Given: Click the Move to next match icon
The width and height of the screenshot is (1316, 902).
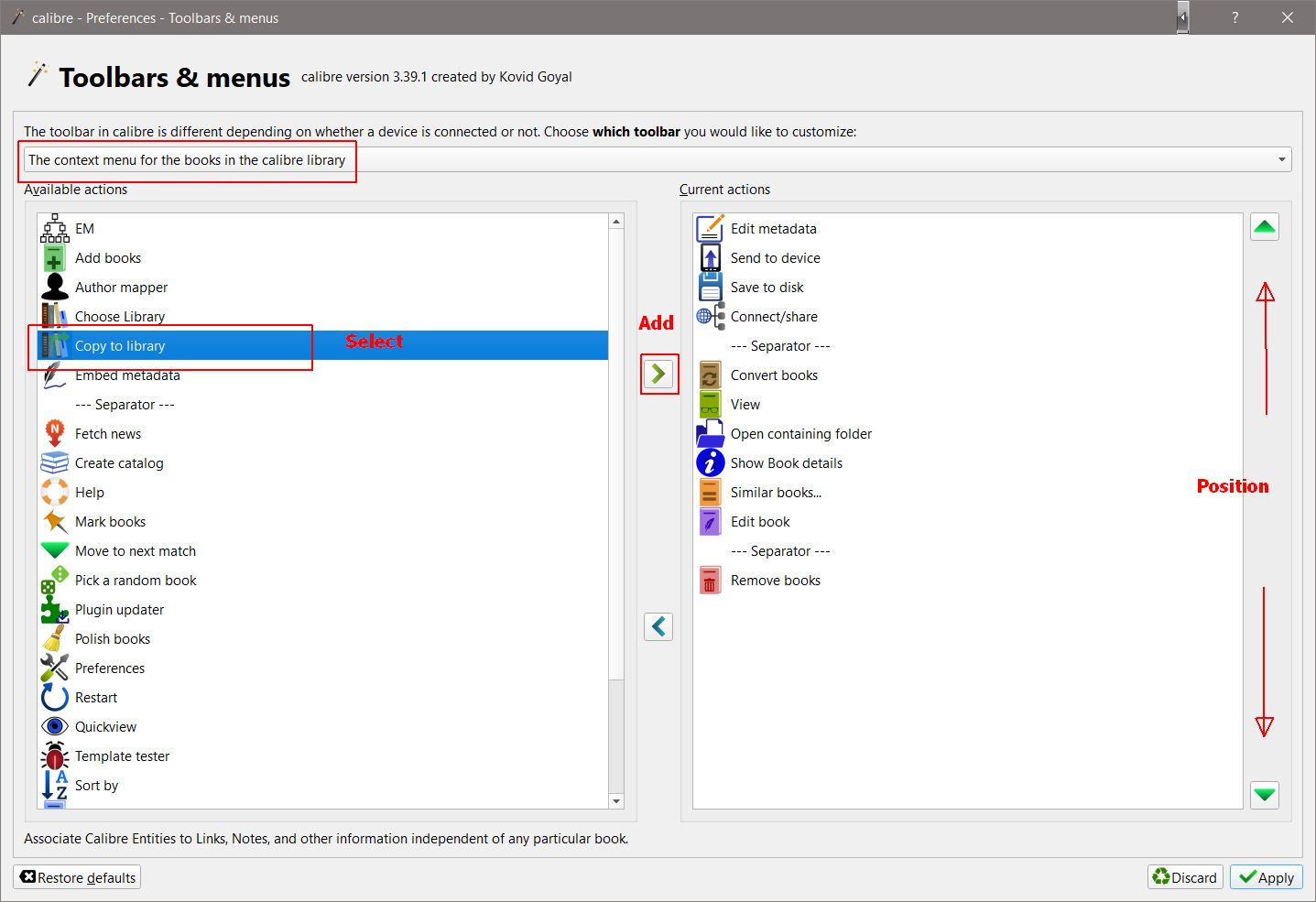Looking at the screenshot, I should point(55,550).
